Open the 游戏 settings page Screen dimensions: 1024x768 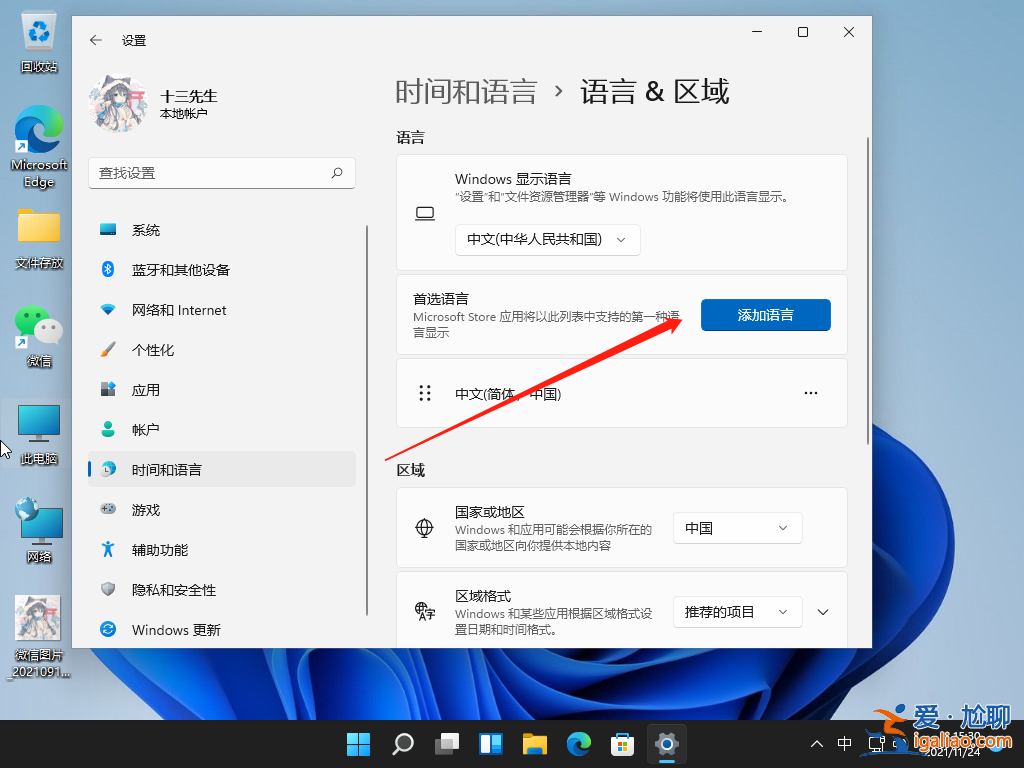pos(148,509)
